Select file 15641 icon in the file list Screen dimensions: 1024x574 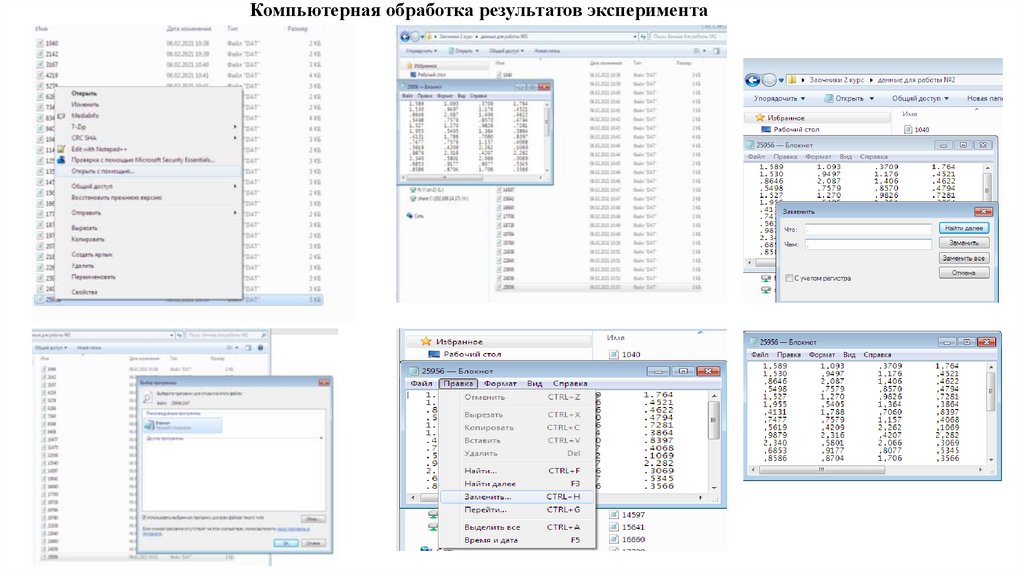tap(612, 527)
